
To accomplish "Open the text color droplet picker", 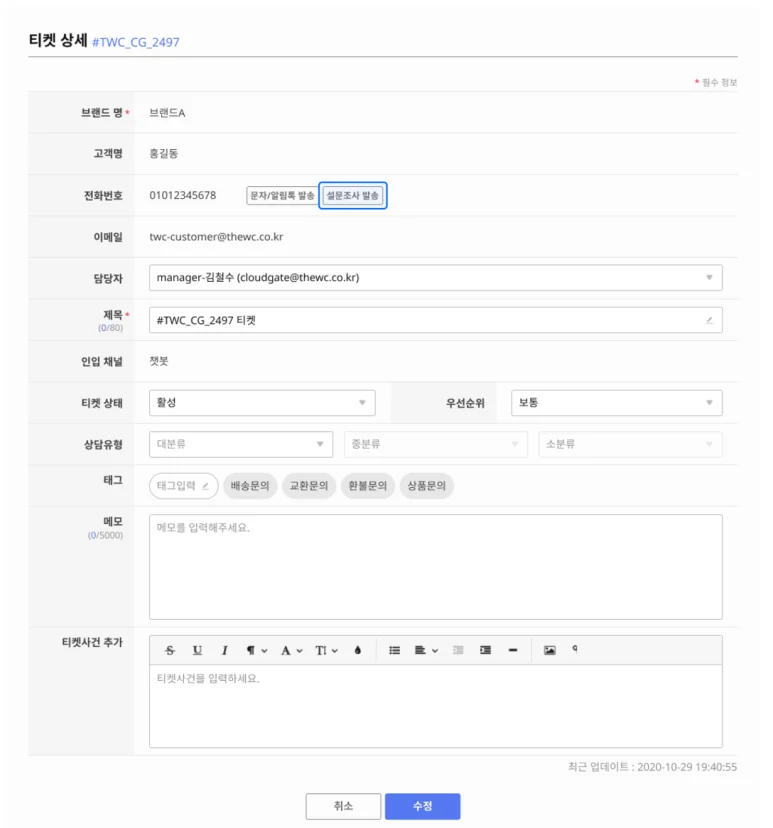I will pyautogui.click(x=357, y=650).
